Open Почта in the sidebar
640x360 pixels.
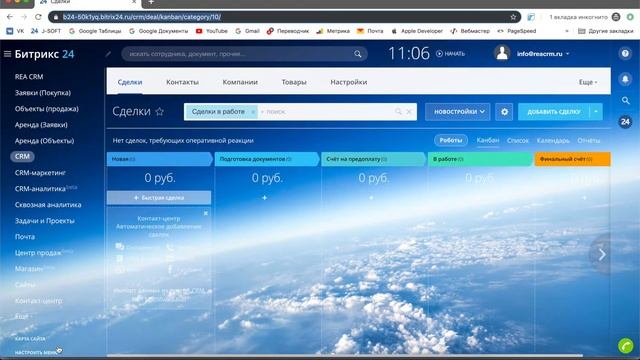tap(25, 237)
